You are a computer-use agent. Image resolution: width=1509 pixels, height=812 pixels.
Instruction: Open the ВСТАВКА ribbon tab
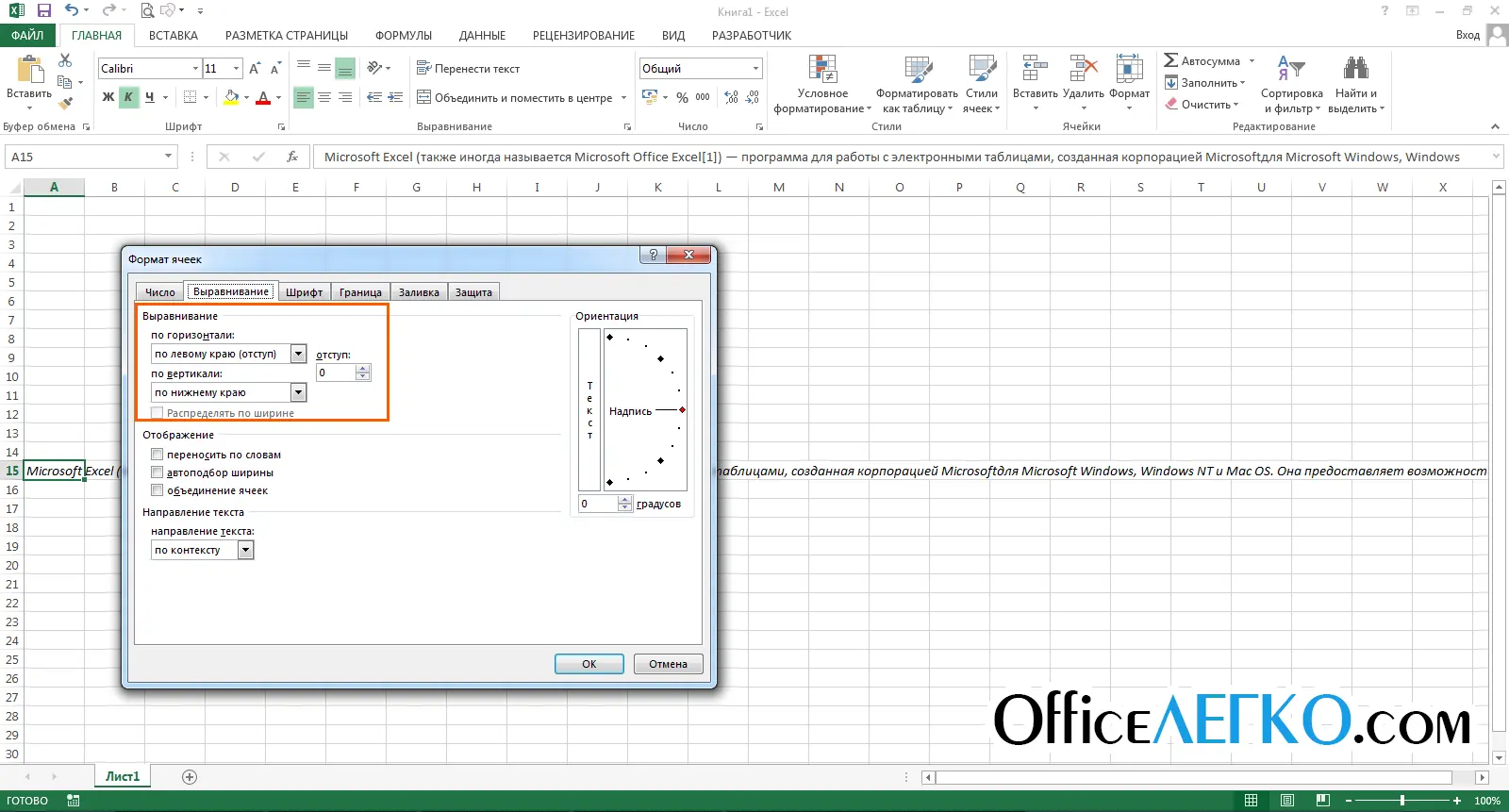pos(174,35)
